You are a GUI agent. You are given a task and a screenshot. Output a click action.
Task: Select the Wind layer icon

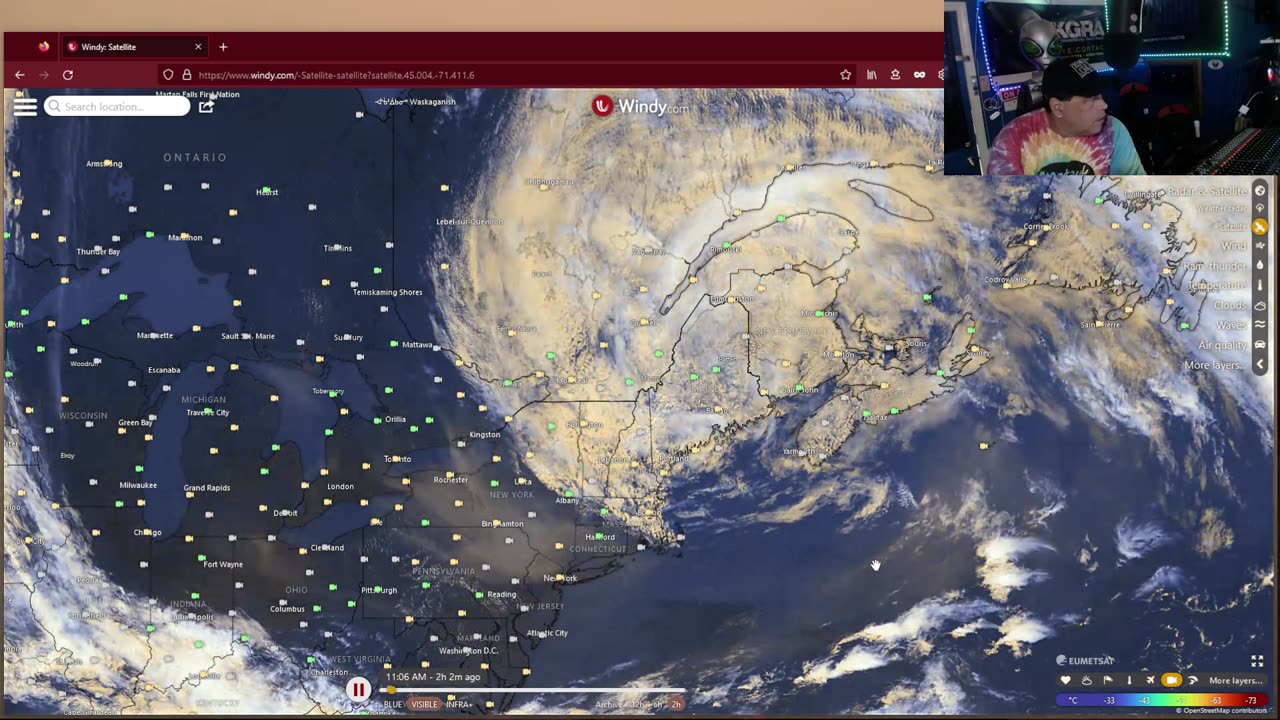1260,245
